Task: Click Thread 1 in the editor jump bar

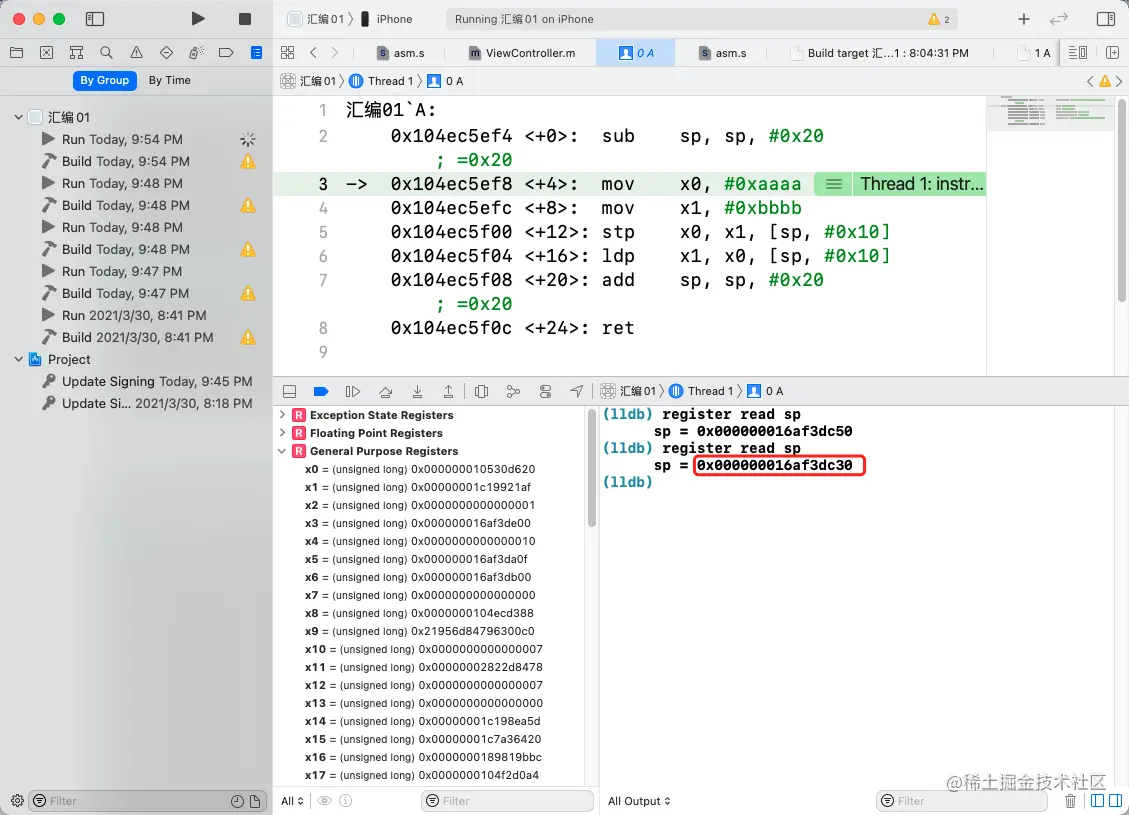Action: click(382, 81)
